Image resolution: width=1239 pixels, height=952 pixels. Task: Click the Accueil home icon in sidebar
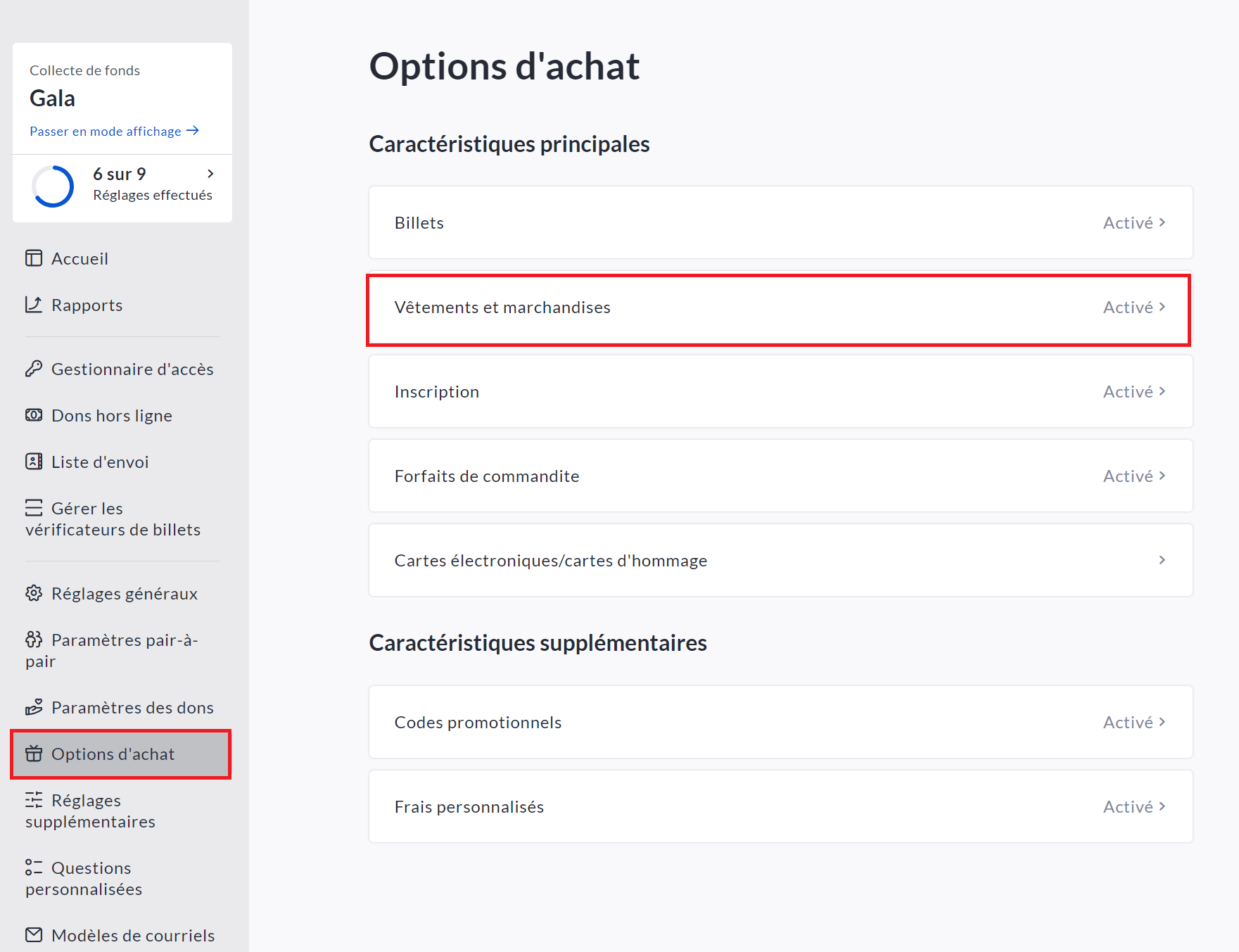point(34,258)
